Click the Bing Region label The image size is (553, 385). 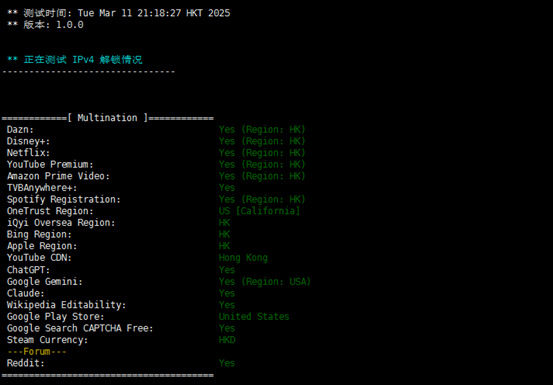click(x=39, y=234)
